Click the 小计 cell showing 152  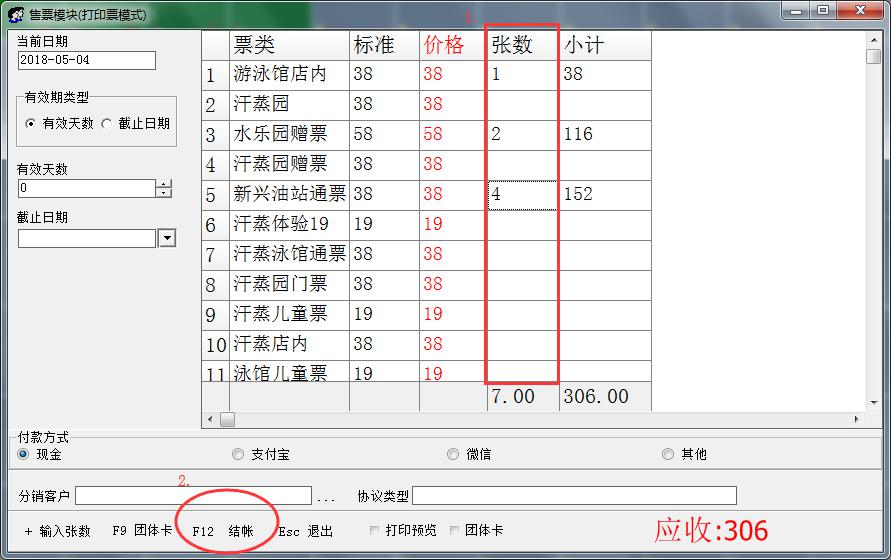coord(606,196)
